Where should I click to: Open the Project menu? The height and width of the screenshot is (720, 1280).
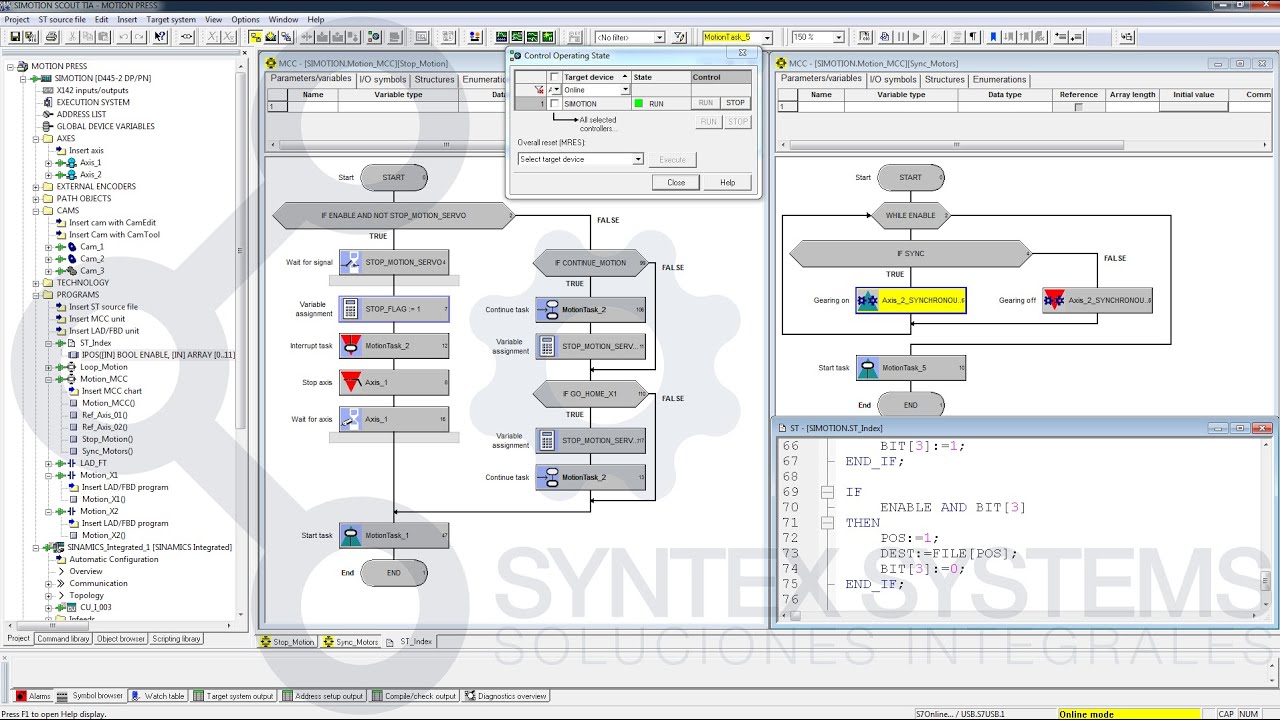coord(16,19)
